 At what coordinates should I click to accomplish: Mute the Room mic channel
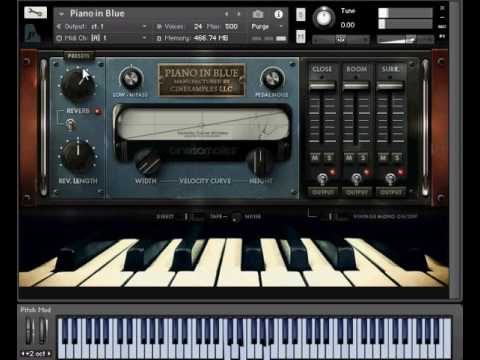click(x=349, y=157)
